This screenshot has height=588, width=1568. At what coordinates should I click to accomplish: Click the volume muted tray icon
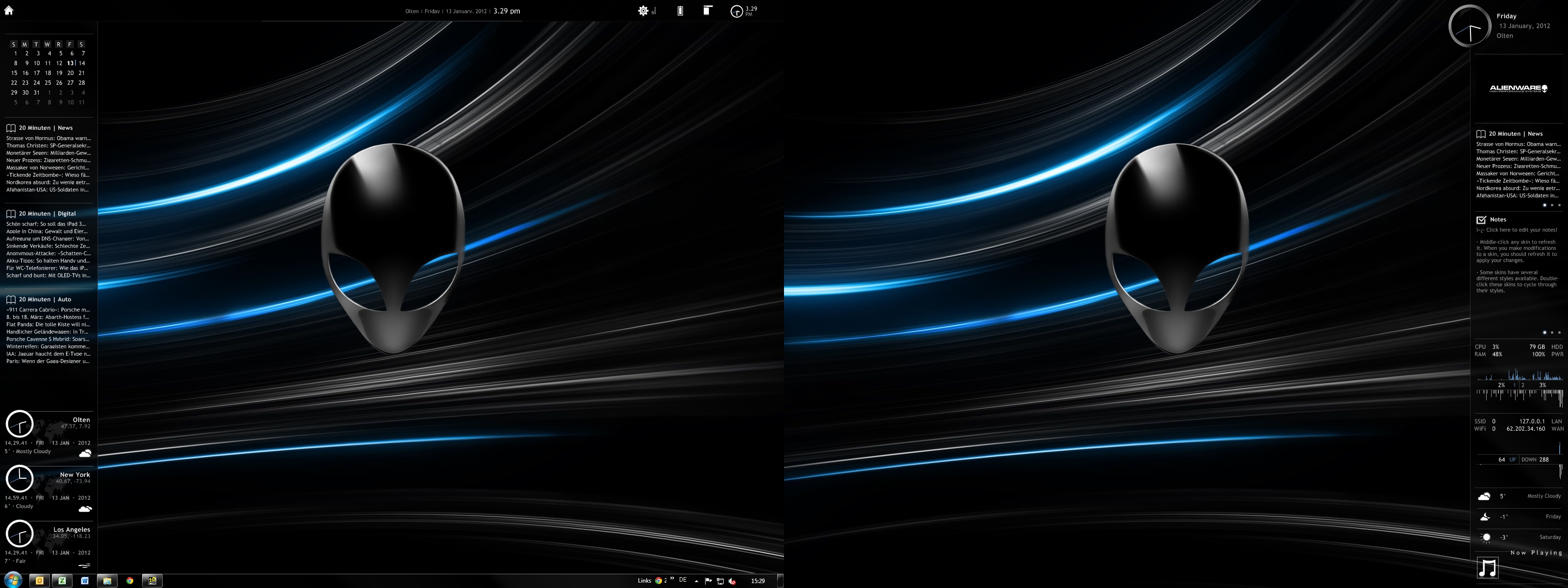(732, 581)
